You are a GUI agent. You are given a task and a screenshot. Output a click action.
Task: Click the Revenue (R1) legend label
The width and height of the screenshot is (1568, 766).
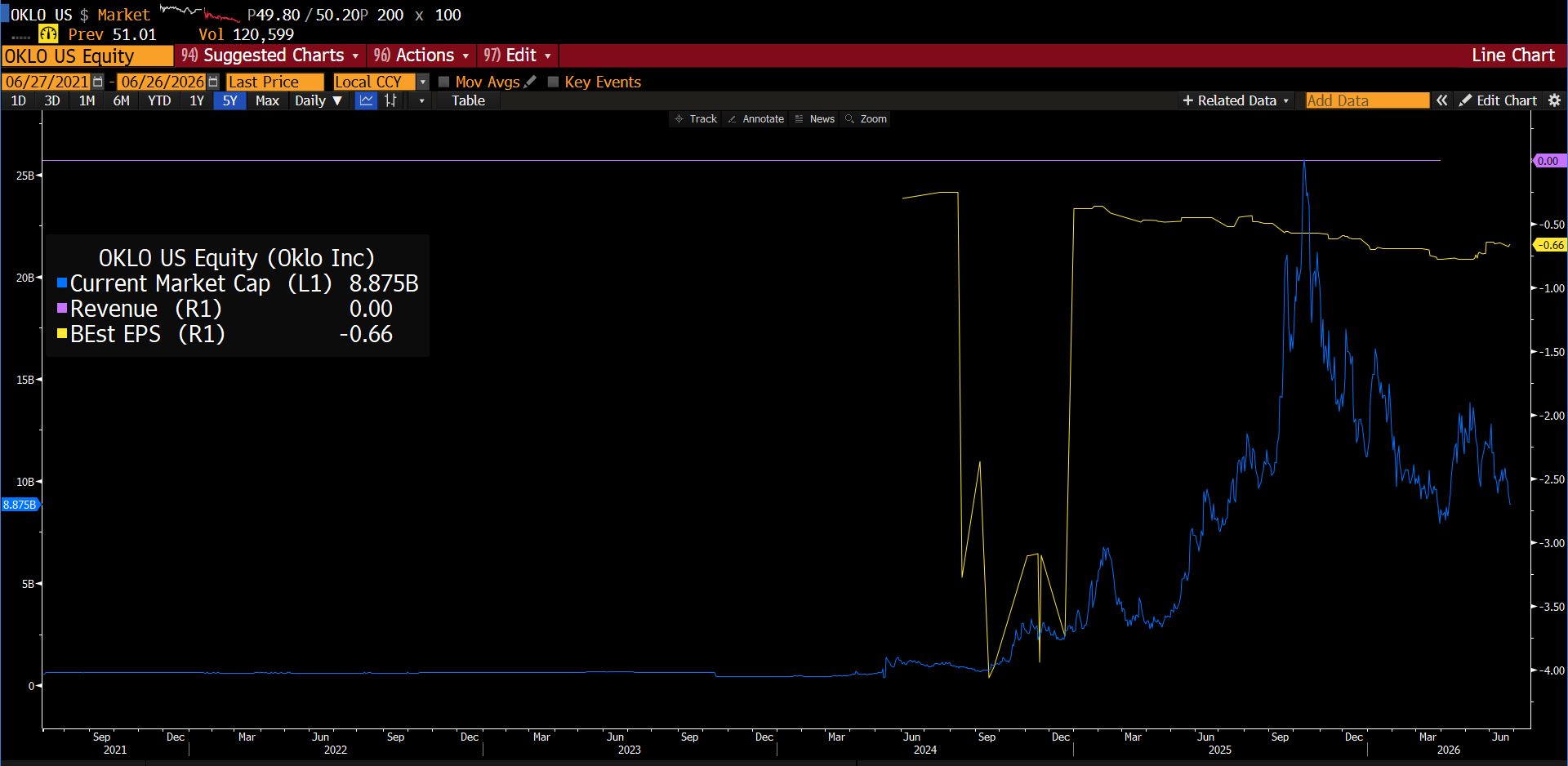(x=146, y=309)
